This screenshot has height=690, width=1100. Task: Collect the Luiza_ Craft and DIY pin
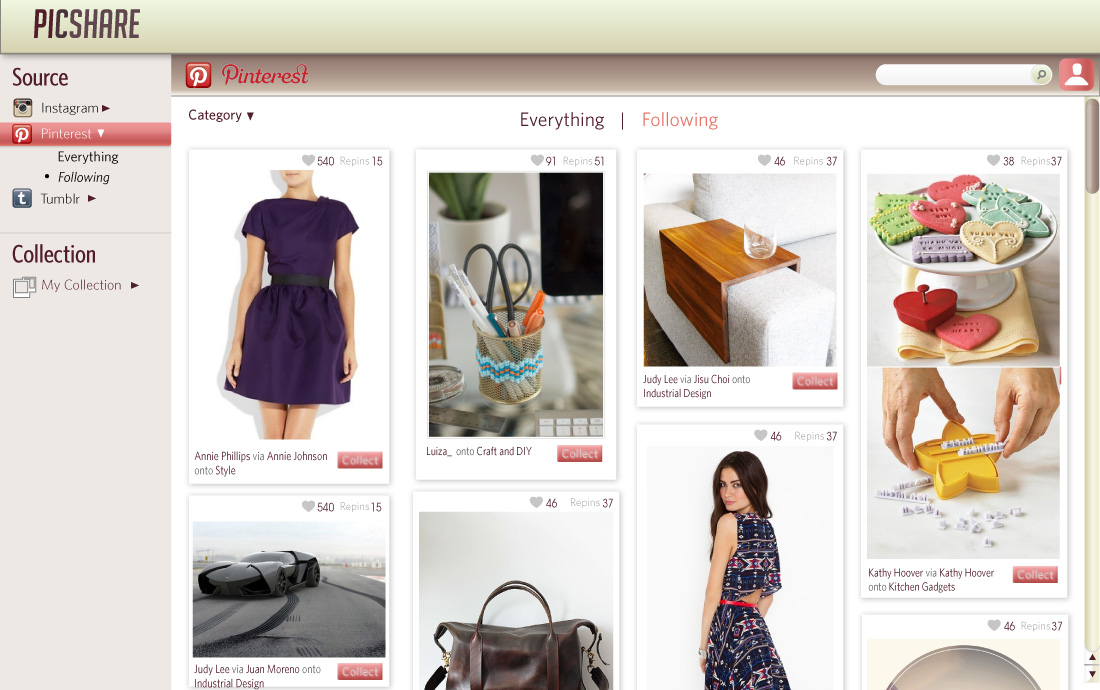coord(579,454)
